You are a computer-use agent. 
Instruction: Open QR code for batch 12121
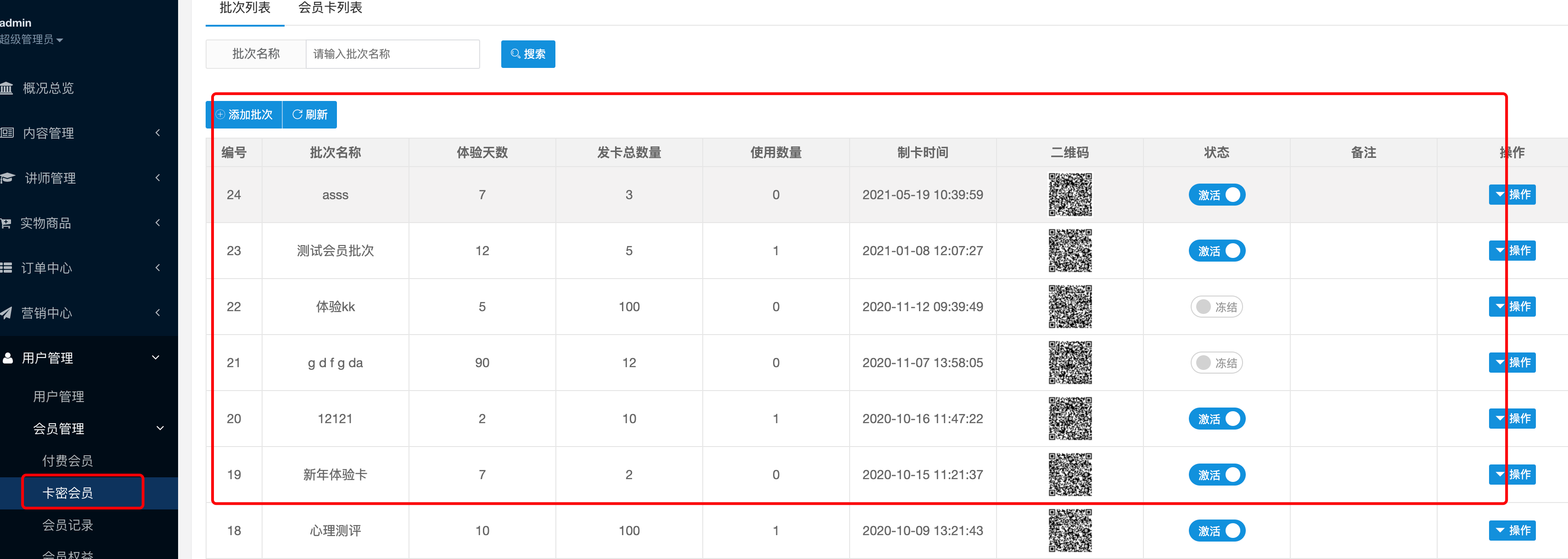[x=1070, y=419]
